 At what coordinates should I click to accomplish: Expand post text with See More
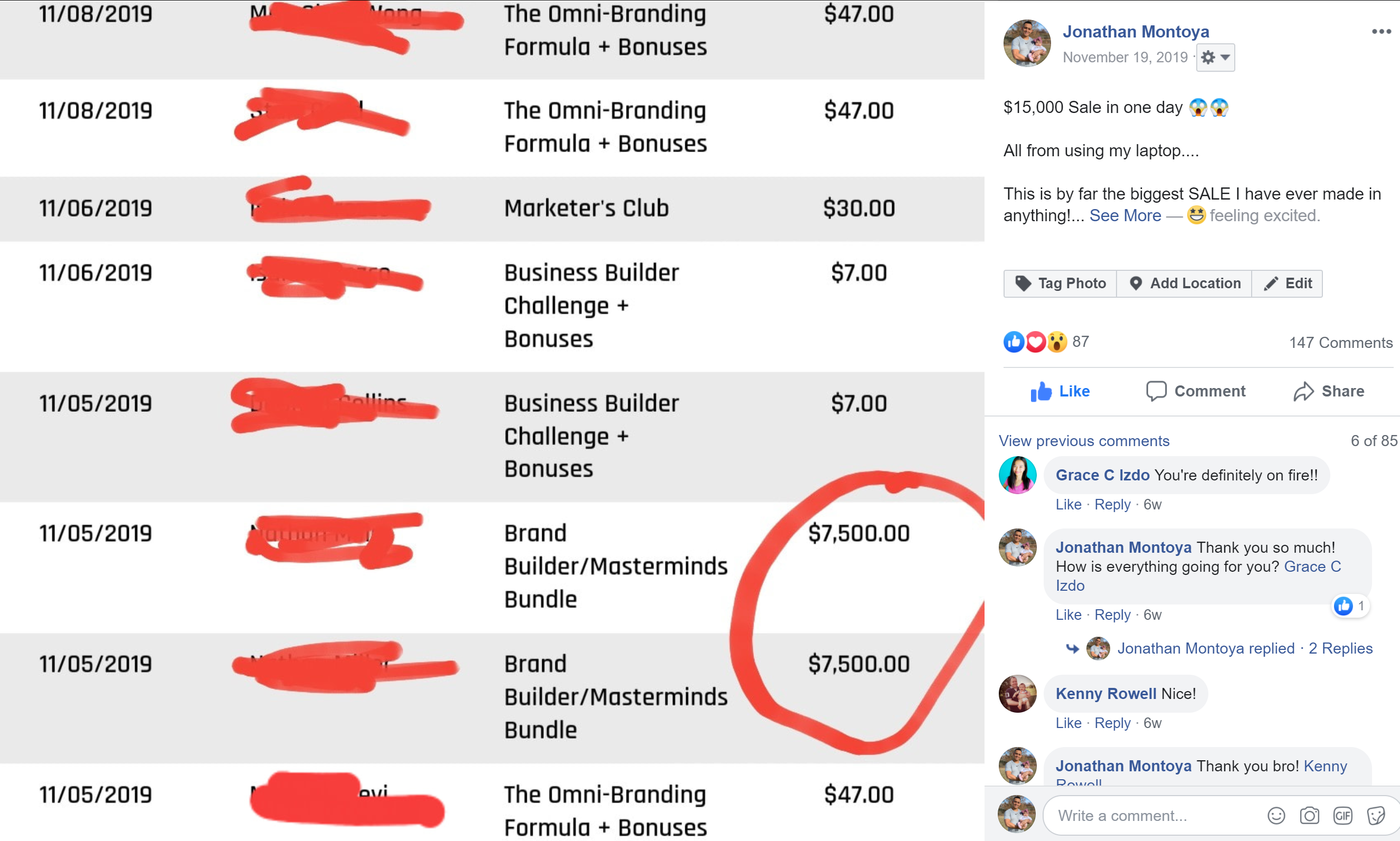(x=1124, y=215)
